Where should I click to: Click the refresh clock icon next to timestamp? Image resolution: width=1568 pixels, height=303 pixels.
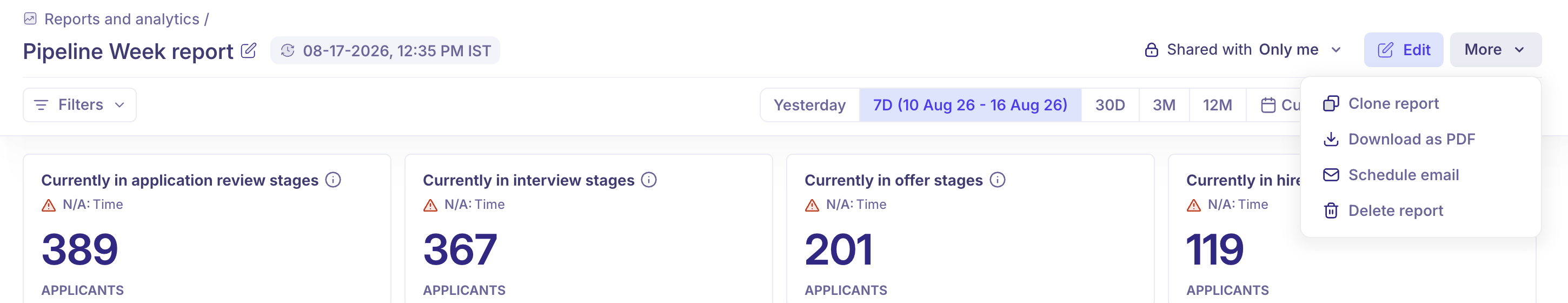(287, 51)
